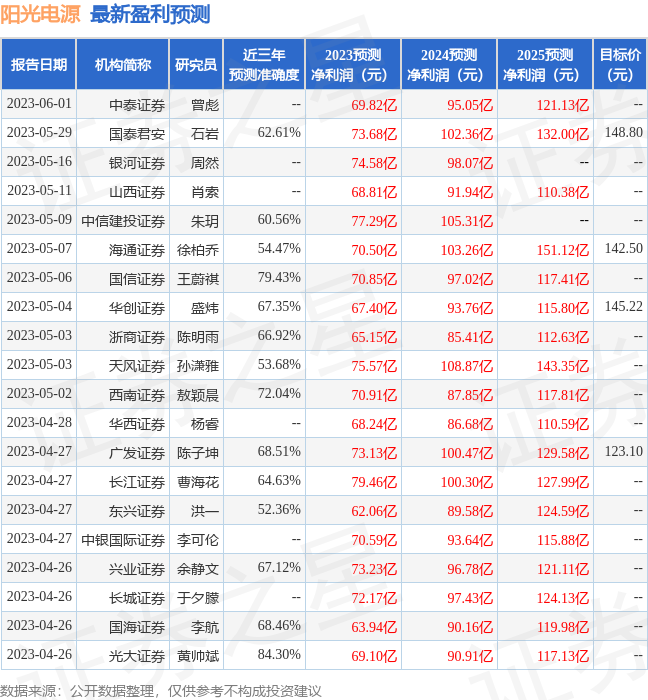
Task: Click institution 长江证券
Action: point(137,483)
